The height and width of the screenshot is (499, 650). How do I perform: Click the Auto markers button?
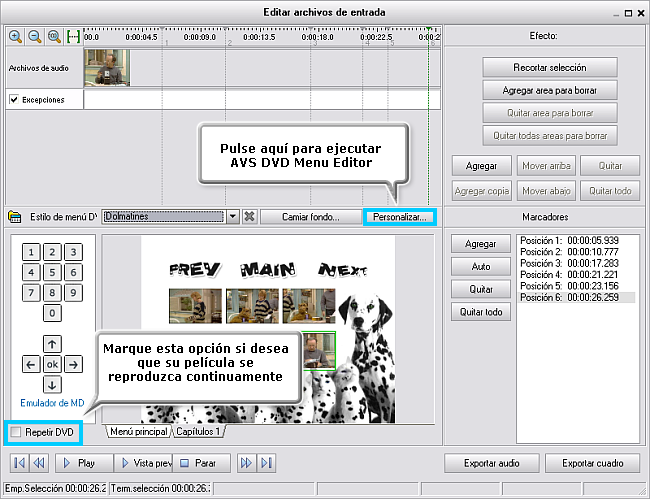[x=480, y=266]
